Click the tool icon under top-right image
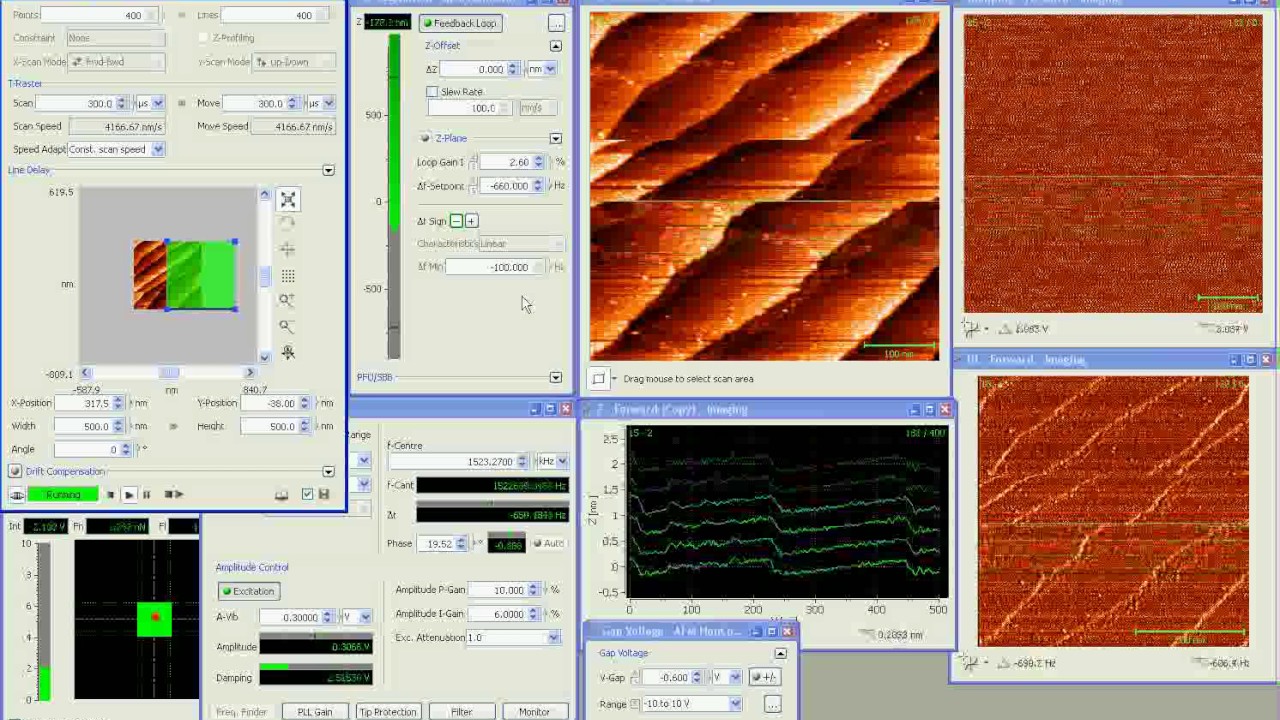Image resolution: width=1280 pixels, height=720 pixels. pyautogui.click(x=969, y=328)
